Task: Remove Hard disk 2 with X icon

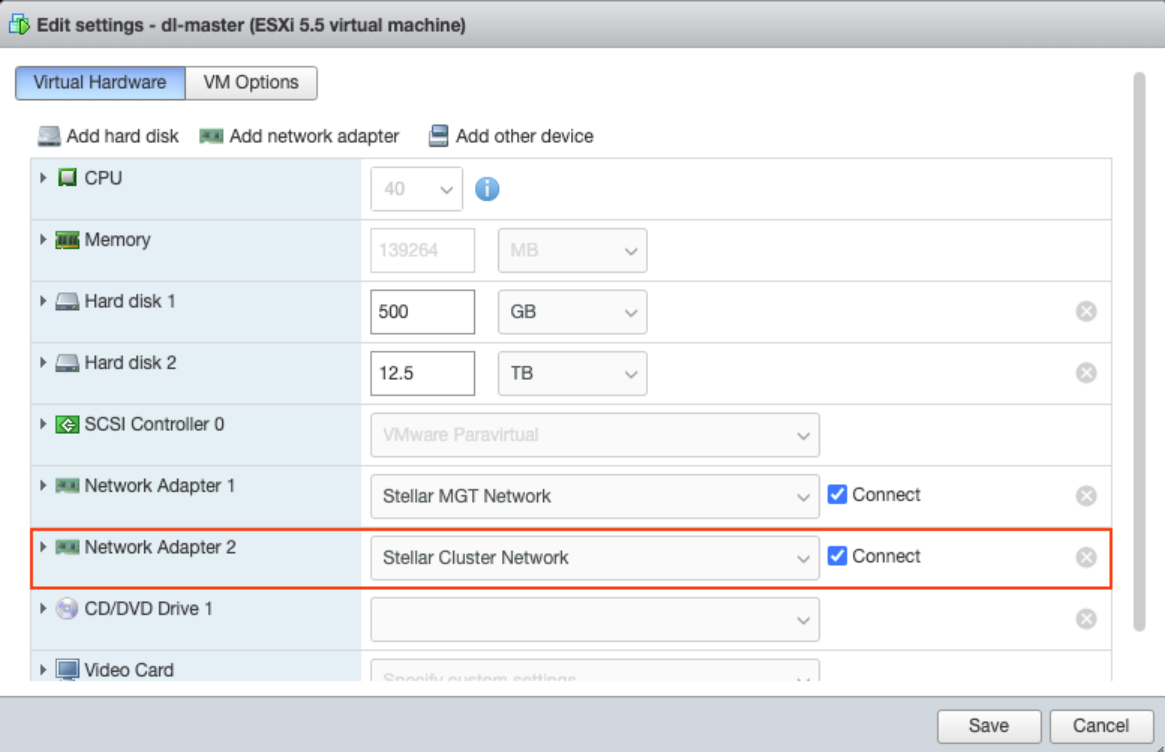Action: coord(1086,373)
